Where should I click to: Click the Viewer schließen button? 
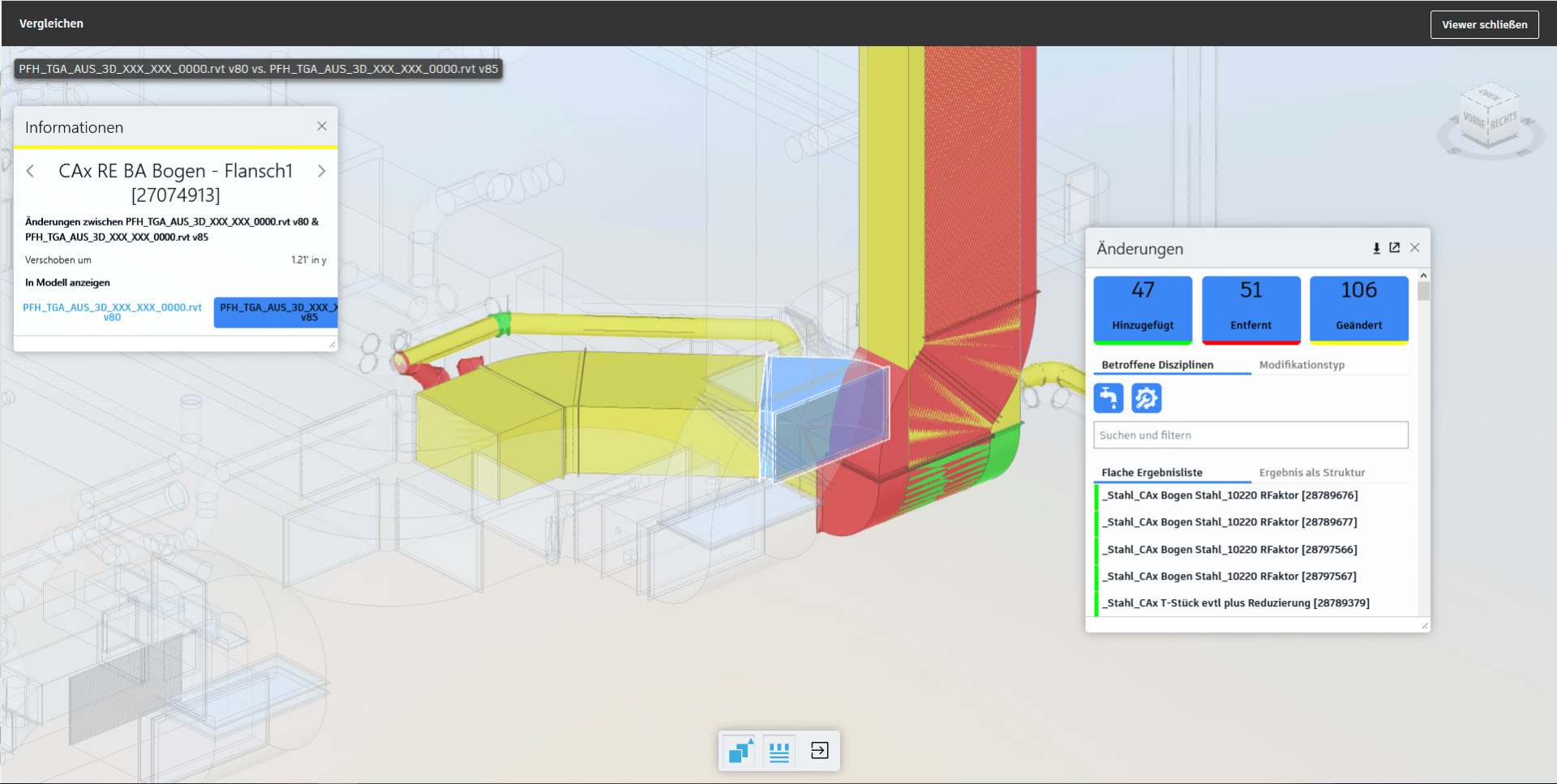pyautogui.click(x=1484, y=24)
